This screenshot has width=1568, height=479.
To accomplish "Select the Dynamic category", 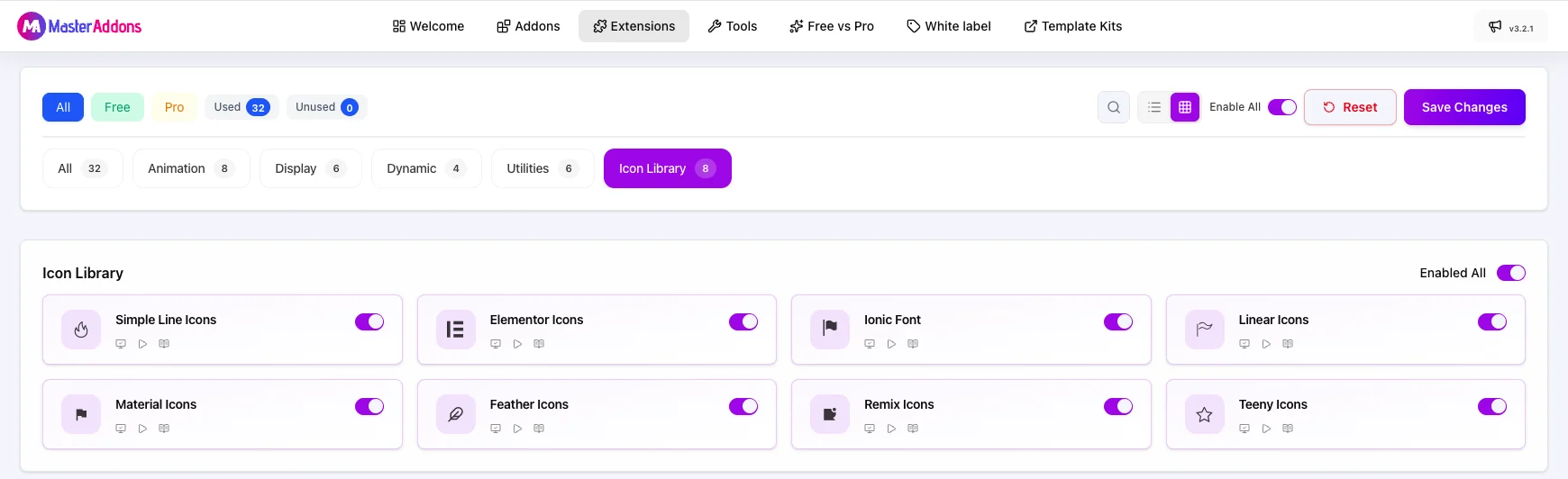I will click(x=426, y=168).
